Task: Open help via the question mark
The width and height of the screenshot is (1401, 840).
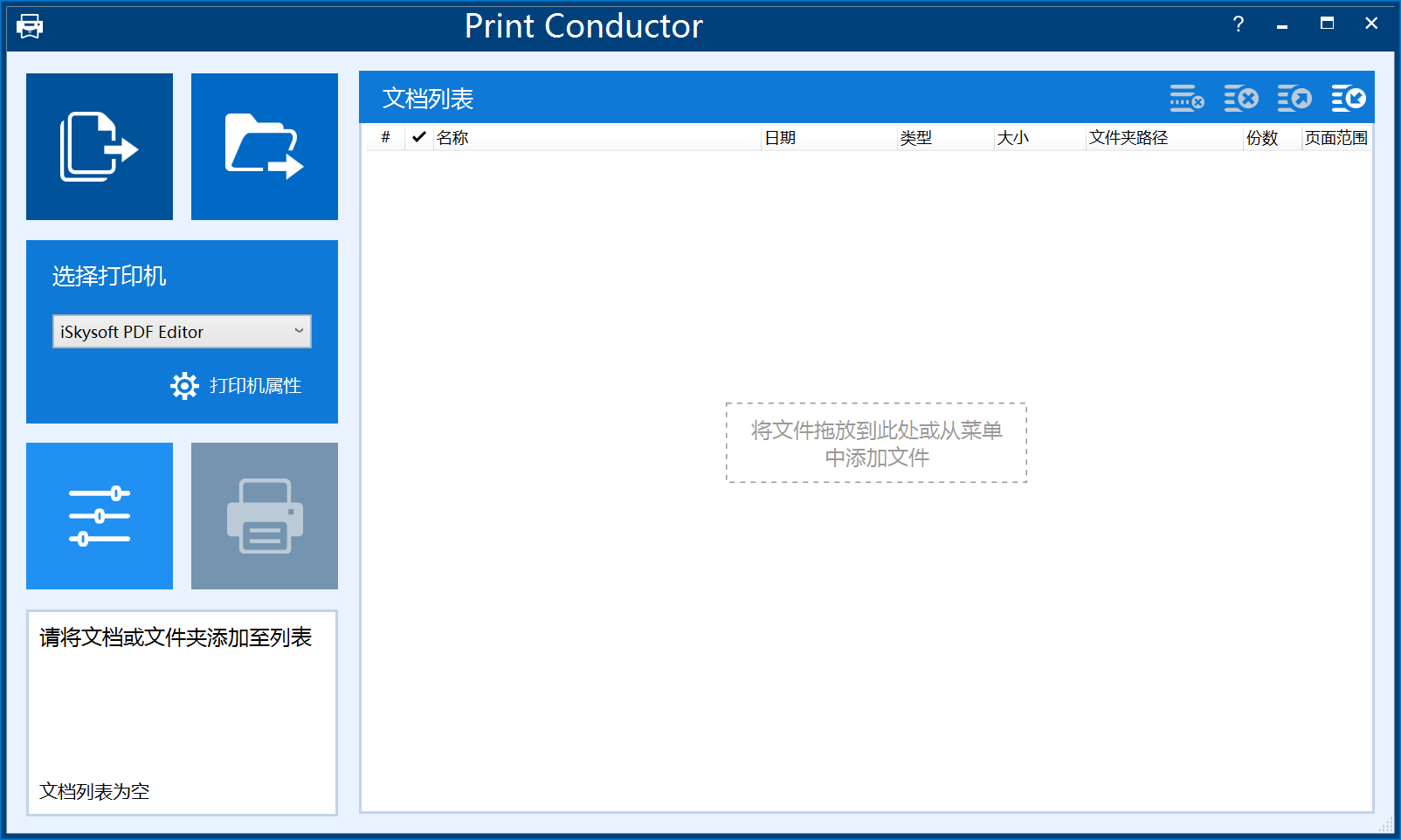Action: [1239, 24]
